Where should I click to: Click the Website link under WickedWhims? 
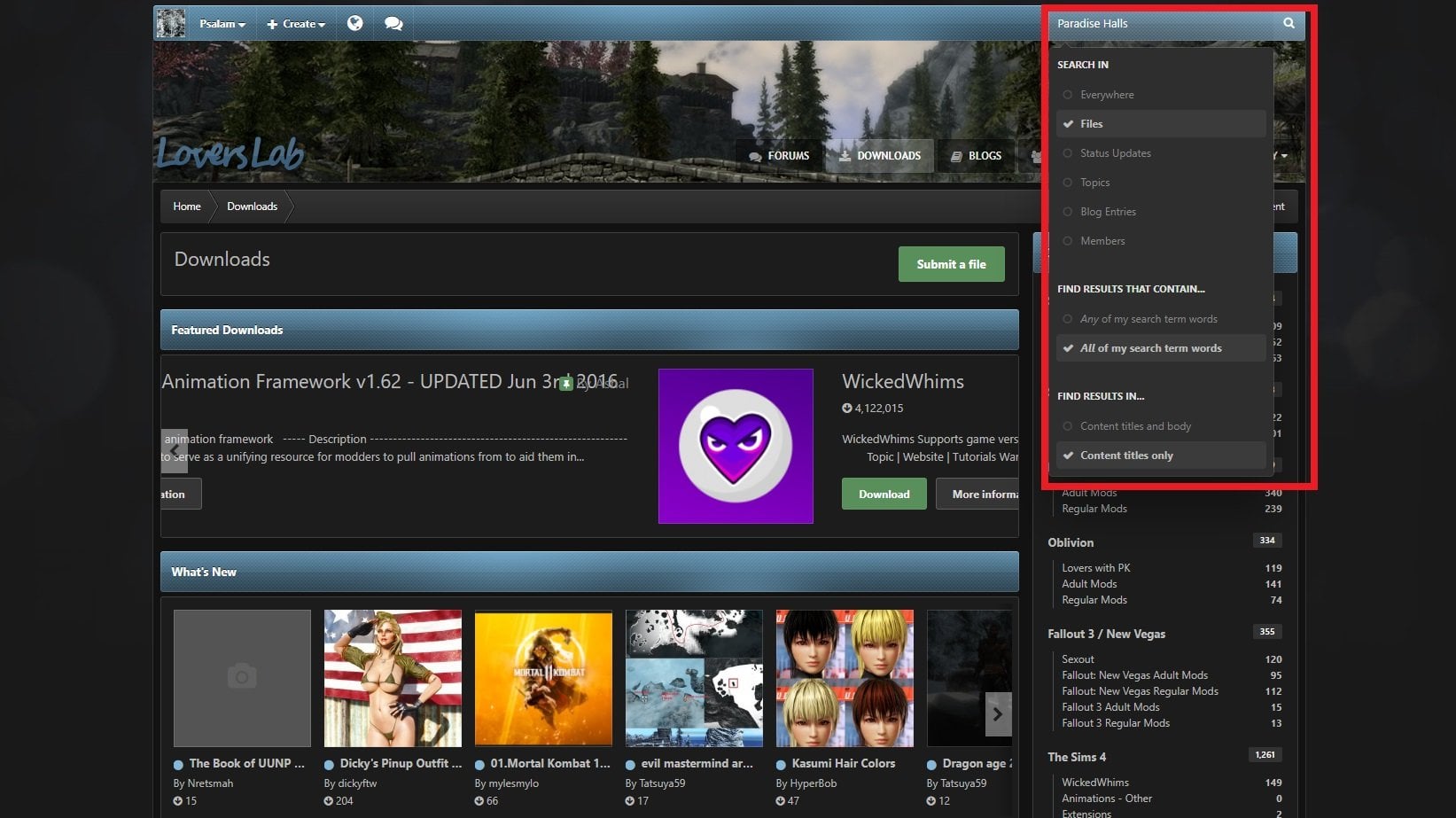click(923, 457)
